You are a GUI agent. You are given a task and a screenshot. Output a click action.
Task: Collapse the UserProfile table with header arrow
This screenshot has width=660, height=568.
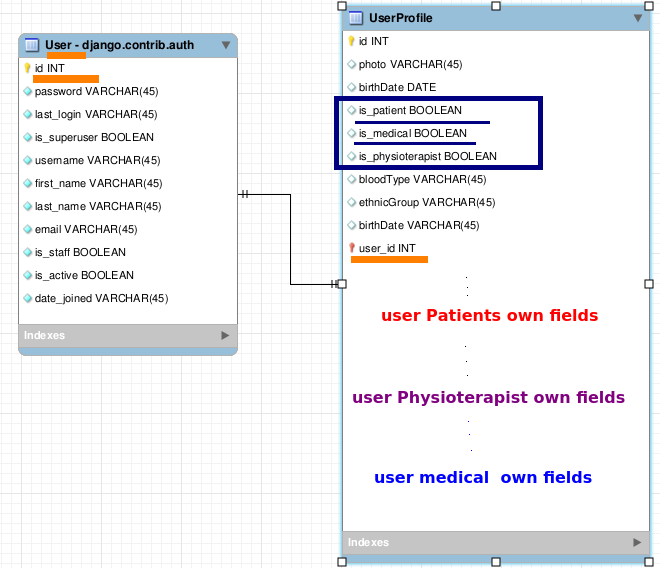click(638, 18)
